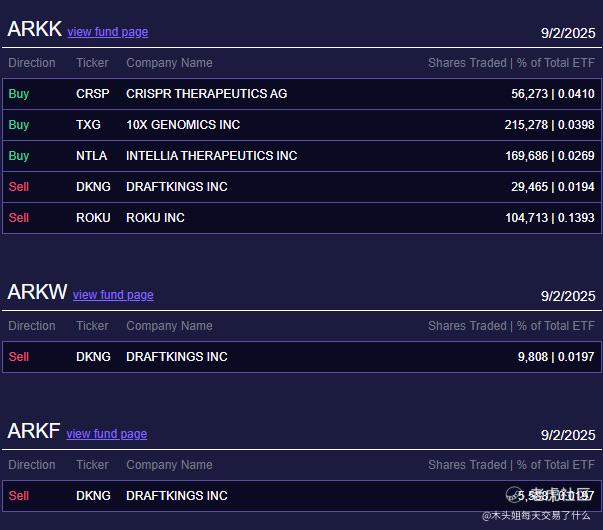Viewport: 603px width, 530px height.
Task: Click ARKK Ticker column header
Action: 92,63
